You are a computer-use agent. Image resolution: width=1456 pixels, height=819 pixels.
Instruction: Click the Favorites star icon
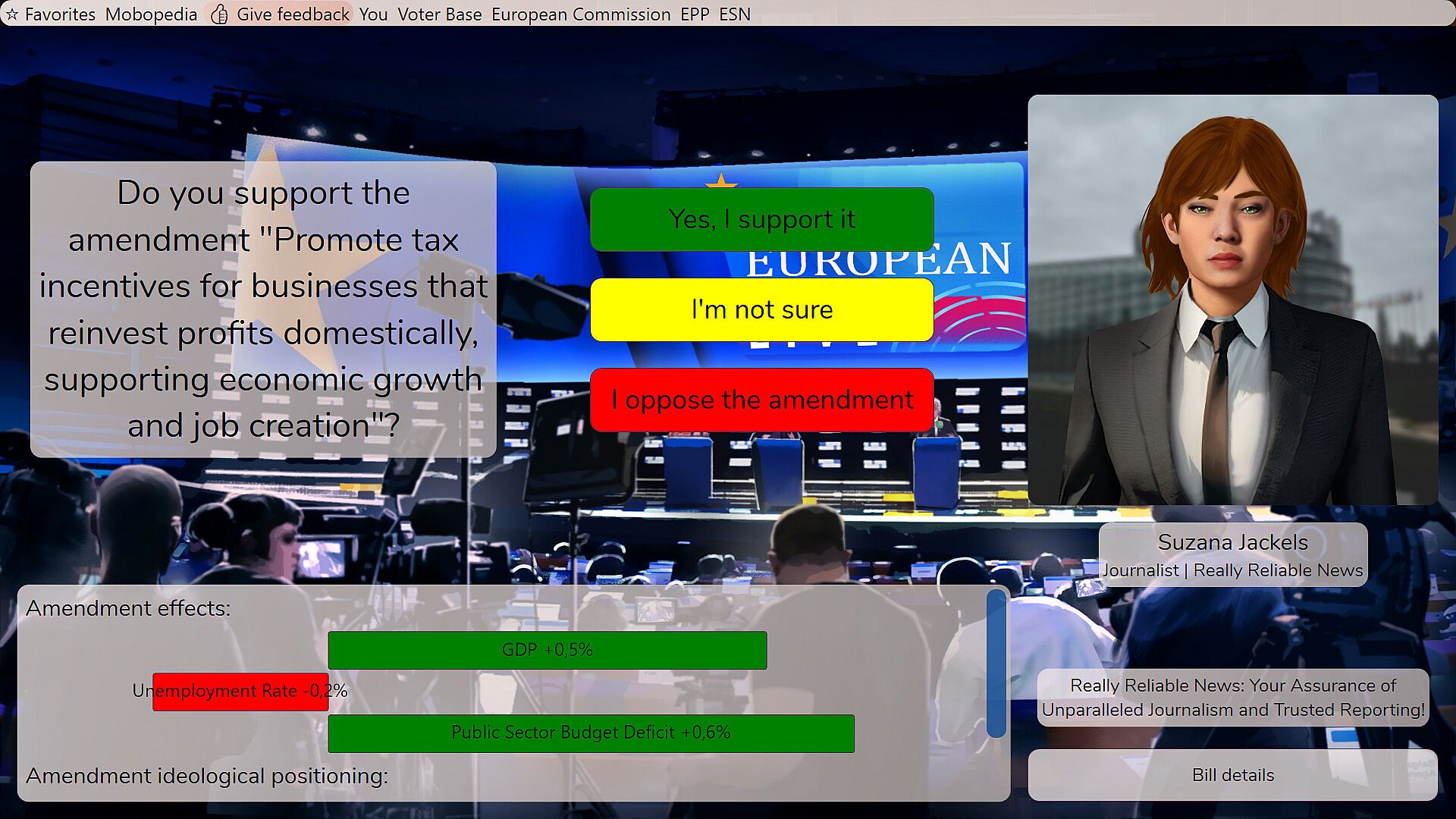12,14
